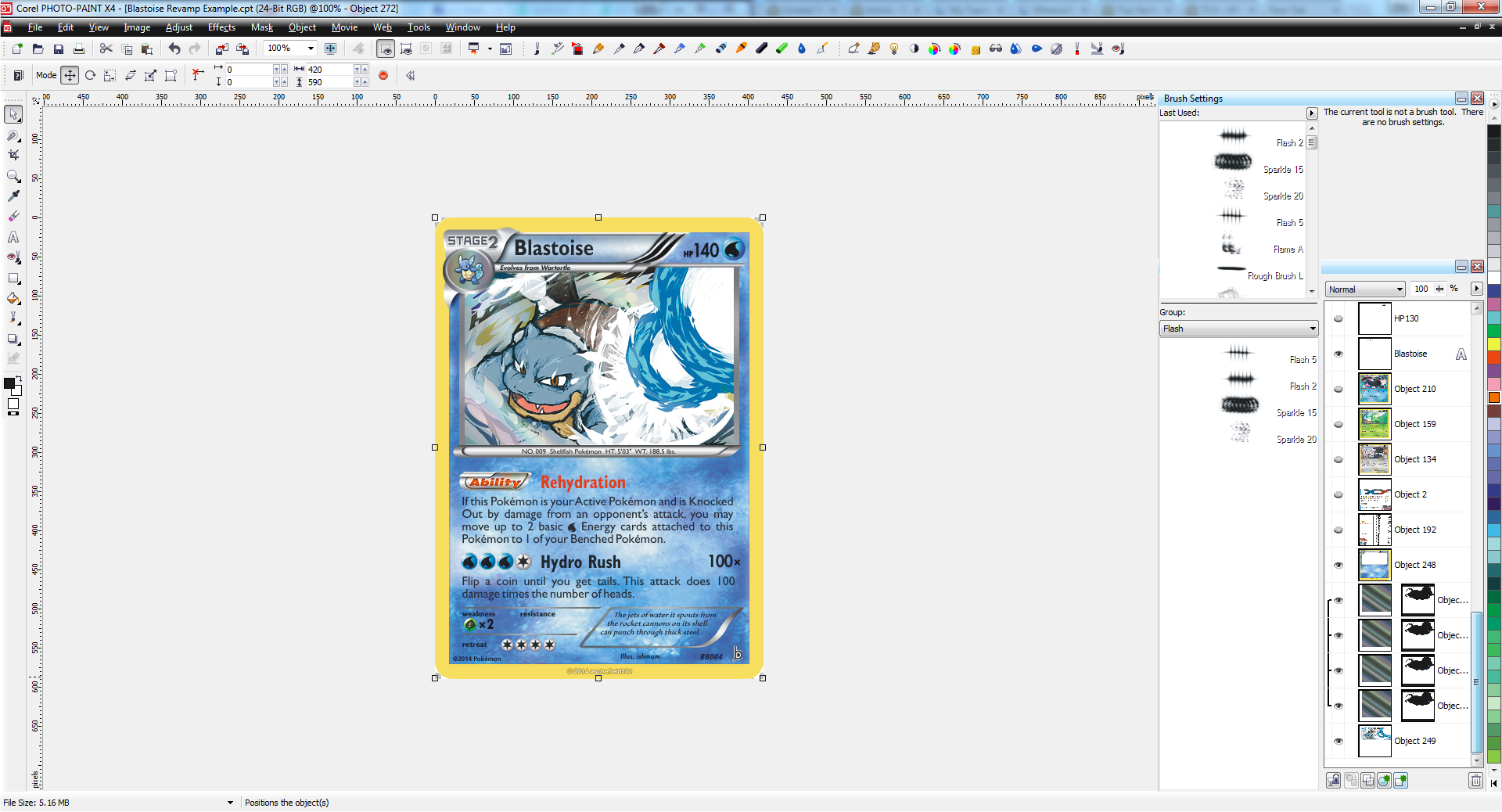This screenshot has height=812, width=1502.
Task: Delete object with trash icon in Objects docker
Action: point(1475,780)
